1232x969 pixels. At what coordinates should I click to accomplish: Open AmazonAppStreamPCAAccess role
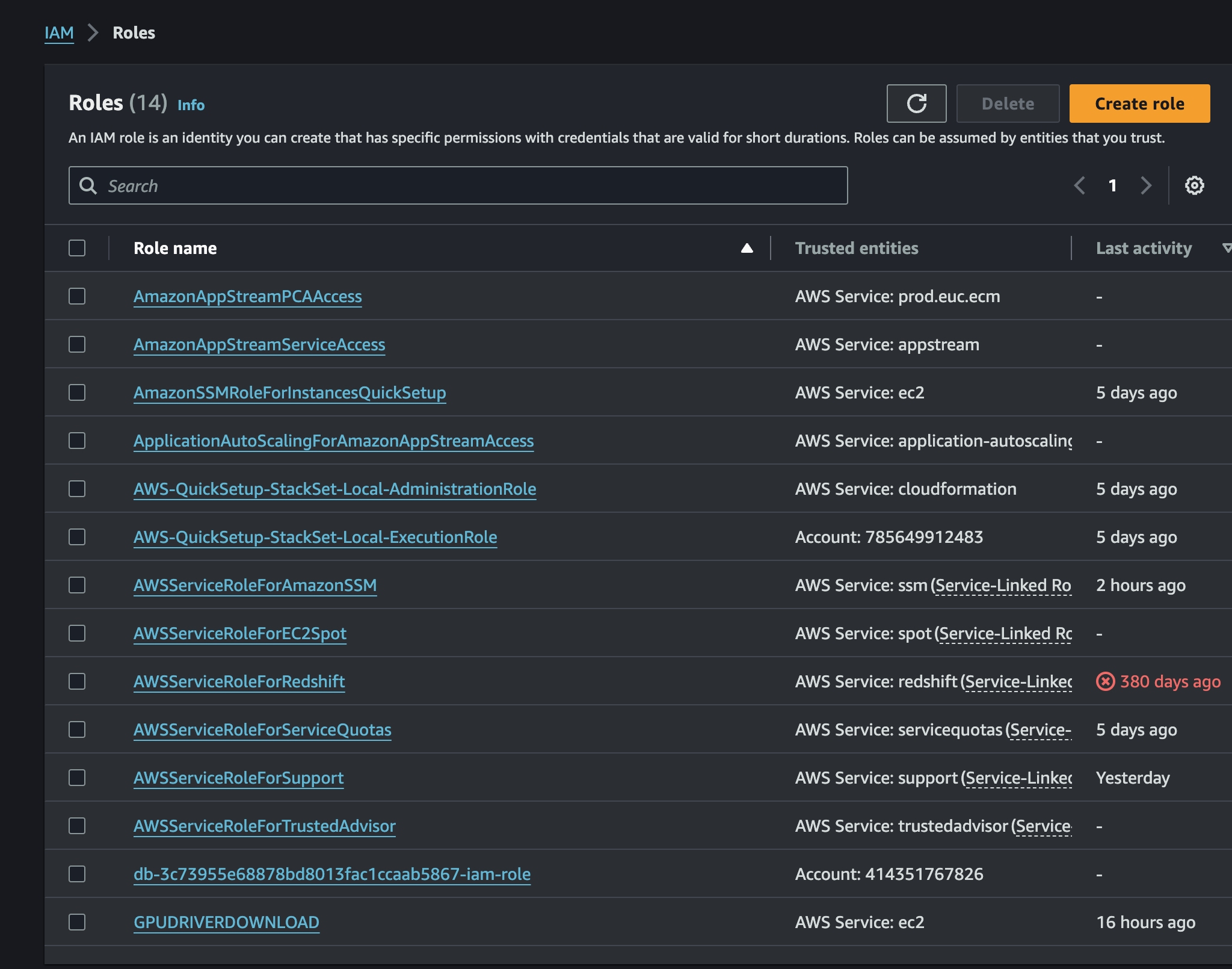pos(248,296)
